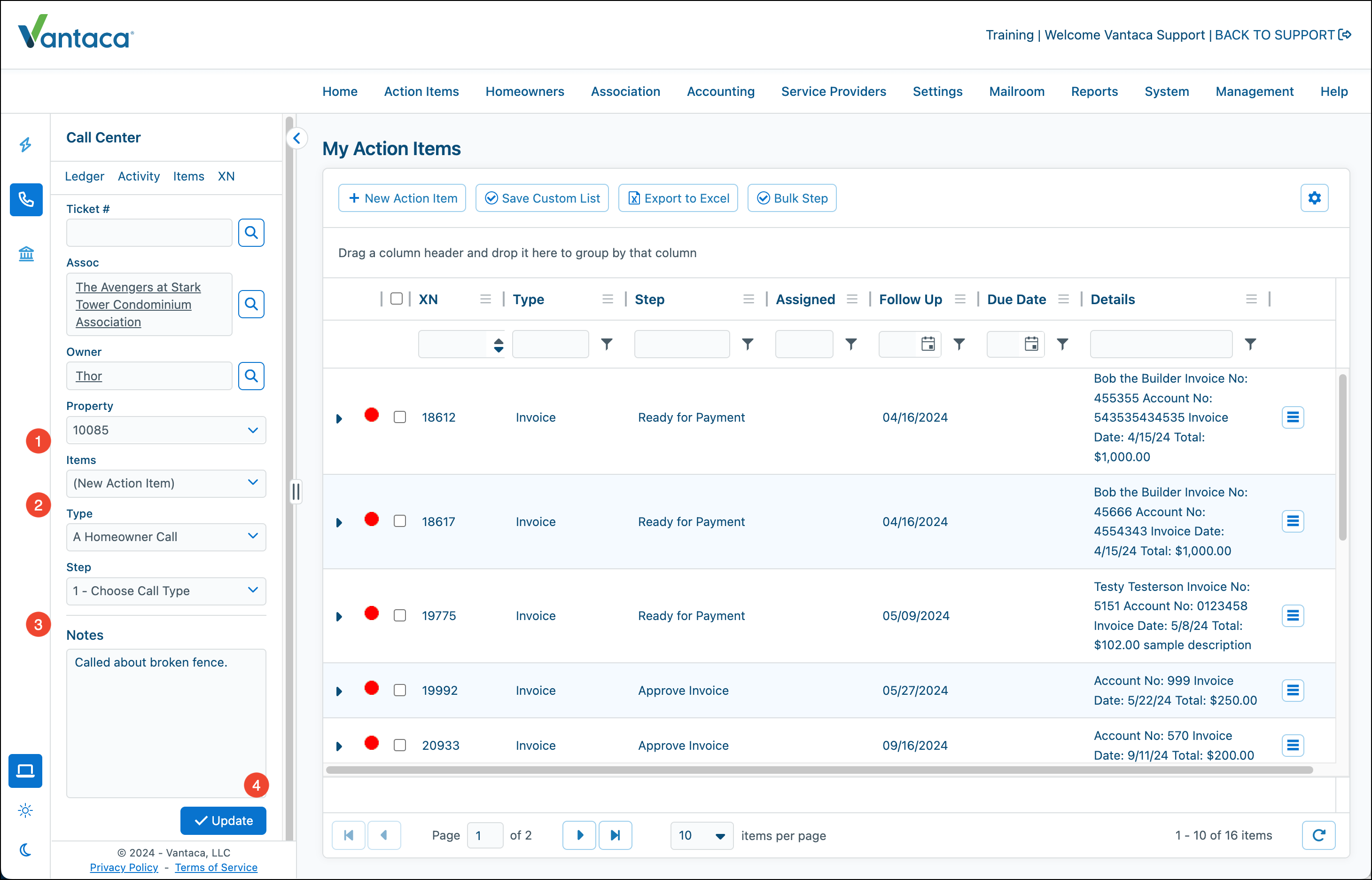Open the Property dropdown showing 10085
The image size is (1372, 880).
[166, 430]
